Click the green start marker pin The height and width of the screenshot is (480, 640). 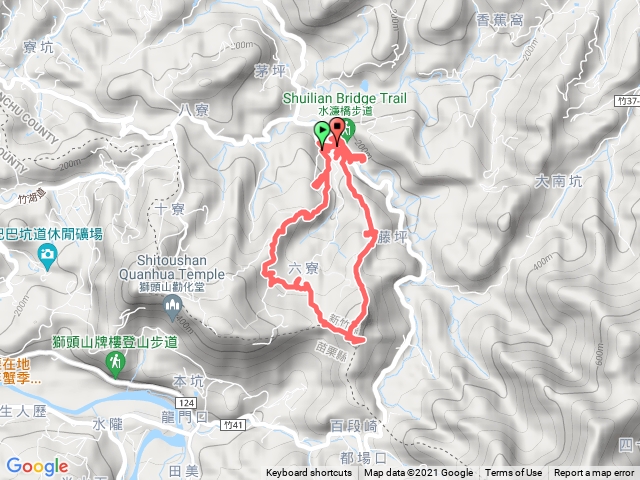point(322,134)
